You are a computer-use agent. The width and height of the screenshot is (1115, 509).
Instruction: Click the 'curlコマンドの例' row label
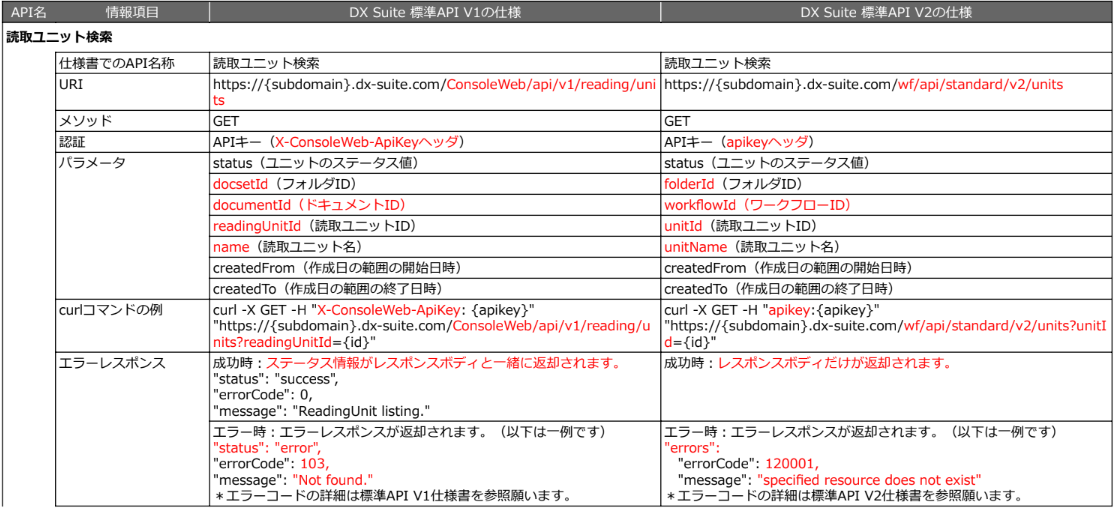tap(111, 310)
